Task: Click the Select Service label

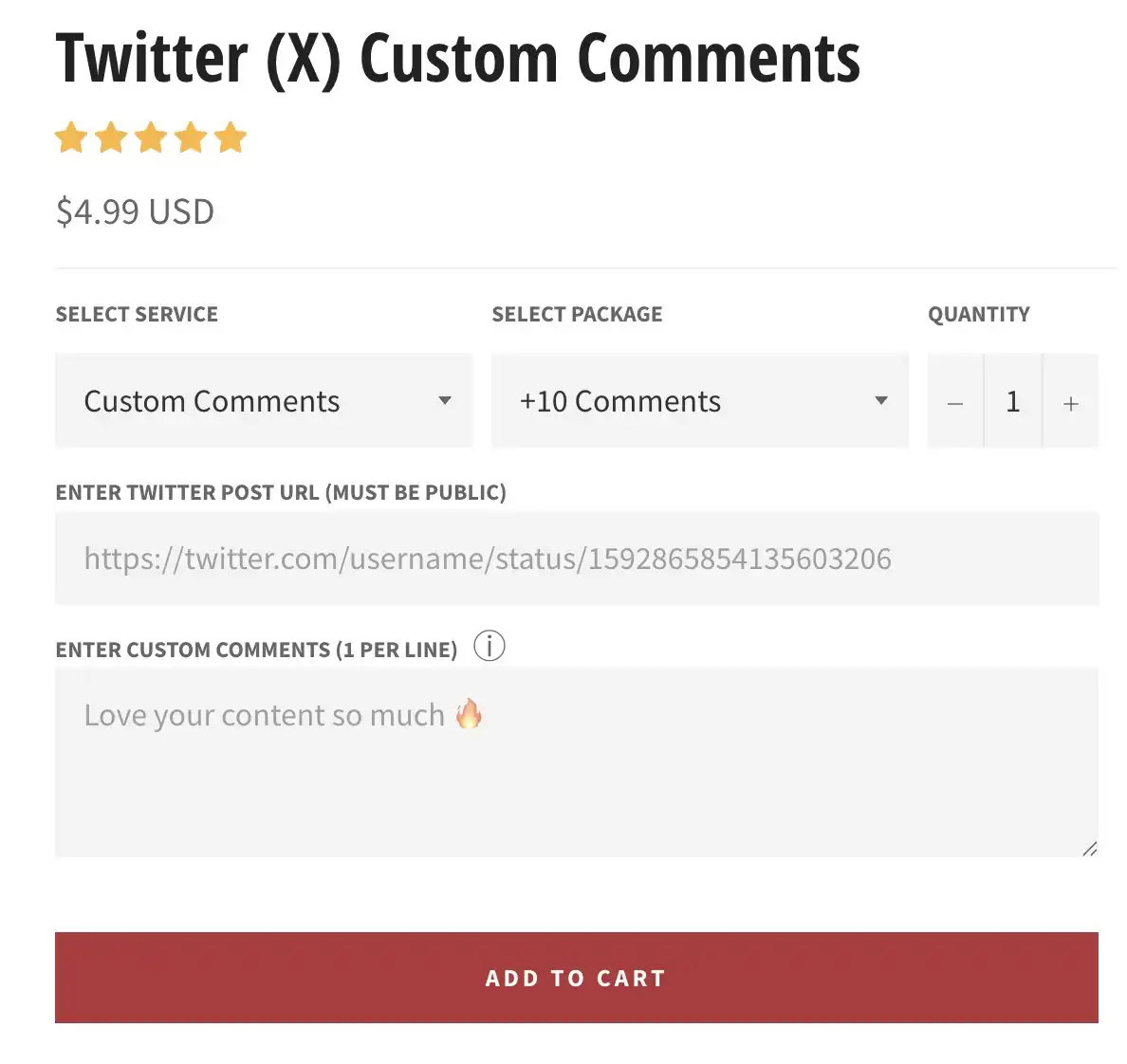Action: click(x=137, y=314)
